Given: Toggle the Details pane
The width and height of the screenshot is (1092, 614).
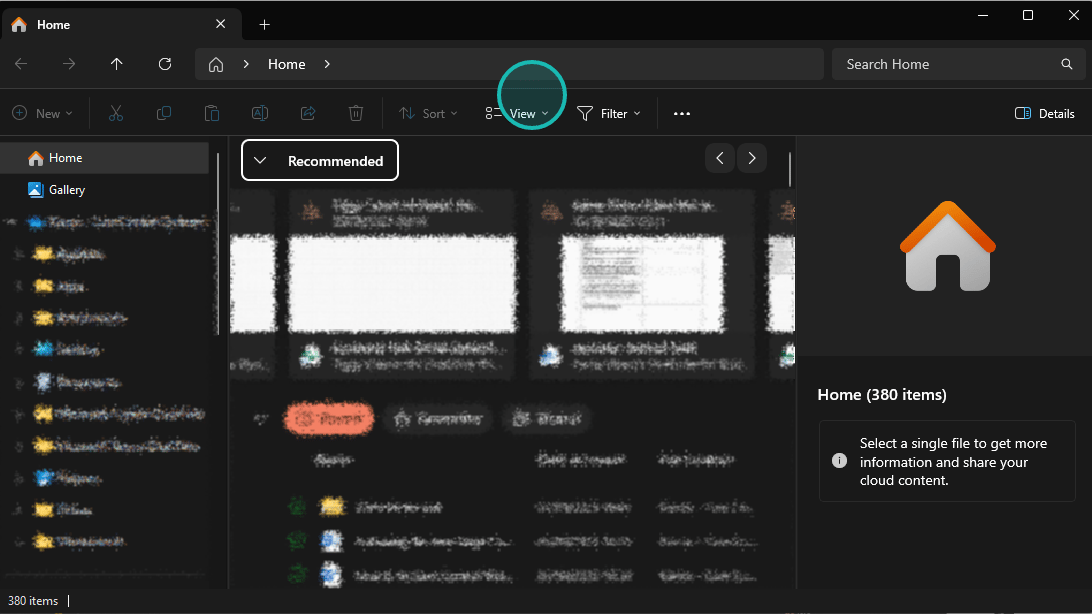Looking at the screenshot, I should pos(1045,113).
